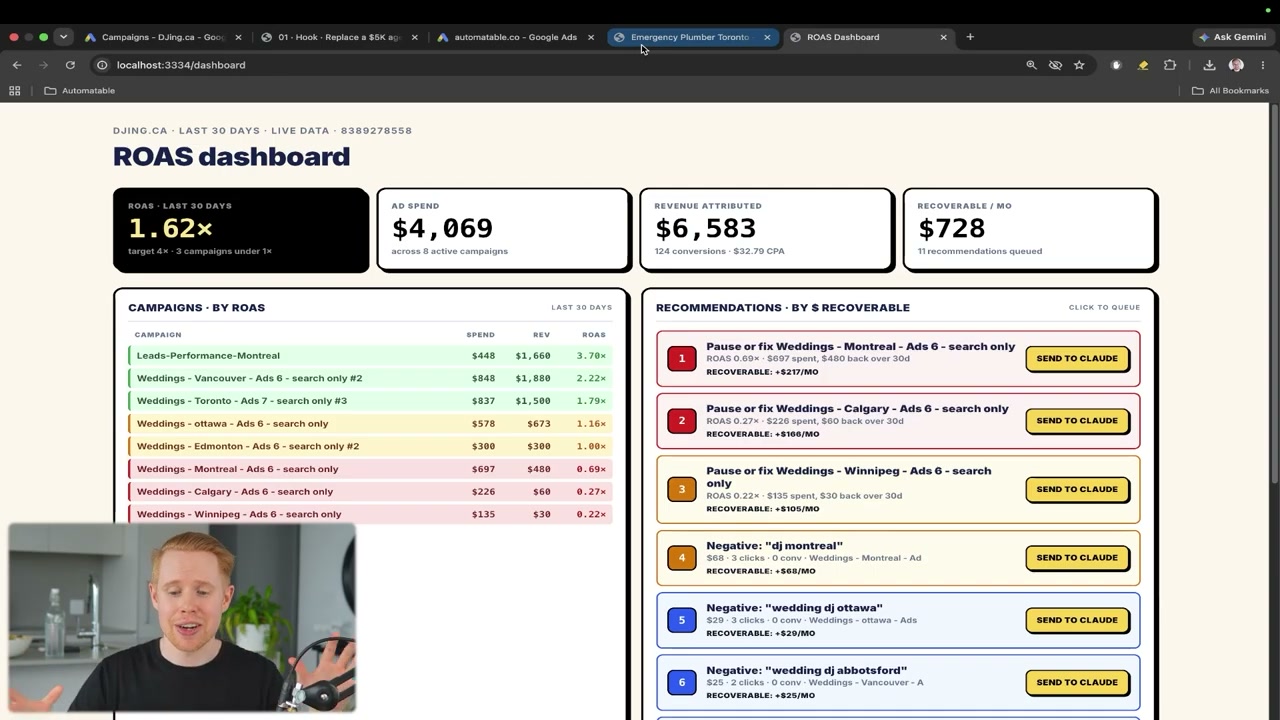Click the SPEND column header
Viewport: 1280px width, 720px height.
pyautogui.click(x=480, y=335)
